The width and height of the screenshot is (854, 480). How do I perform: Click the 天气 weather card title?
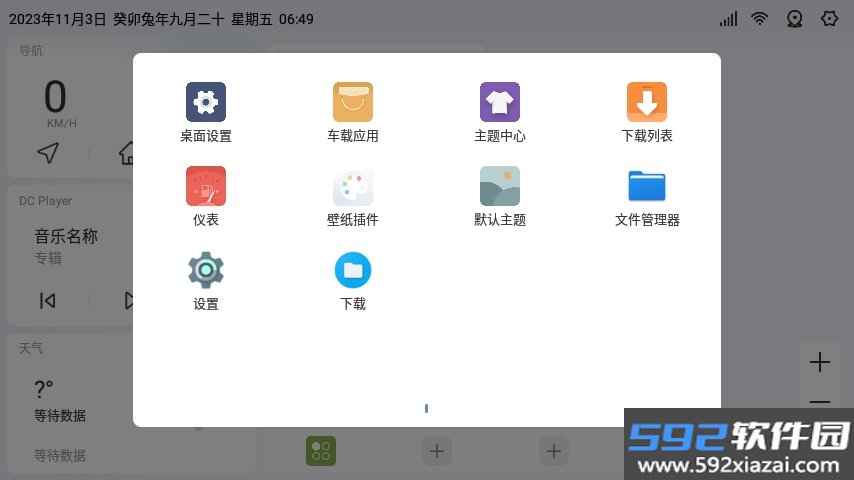pyautogui.click(x=30, y=348)
